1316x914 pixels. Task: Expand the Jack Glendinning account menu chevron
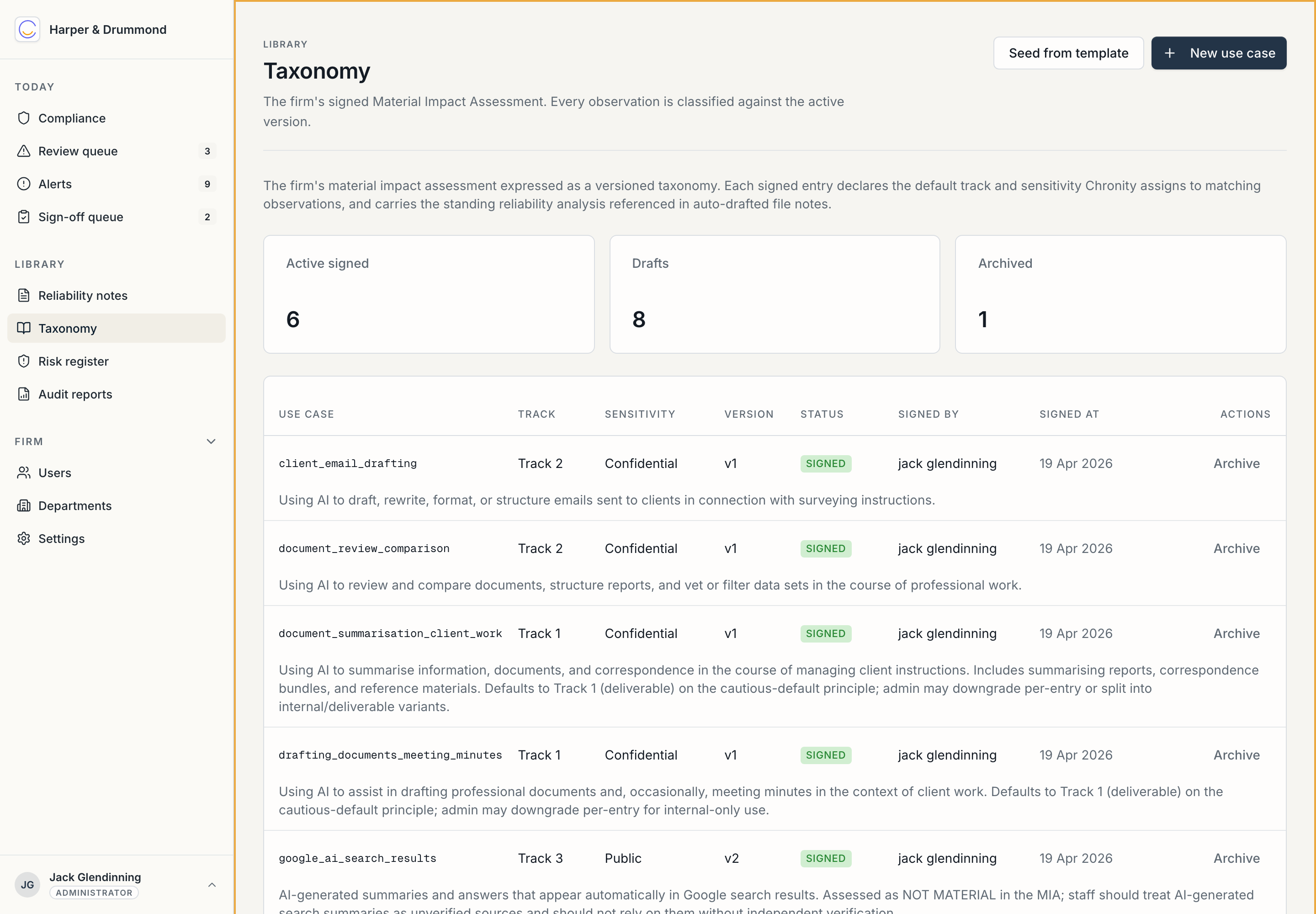(212, 885)
